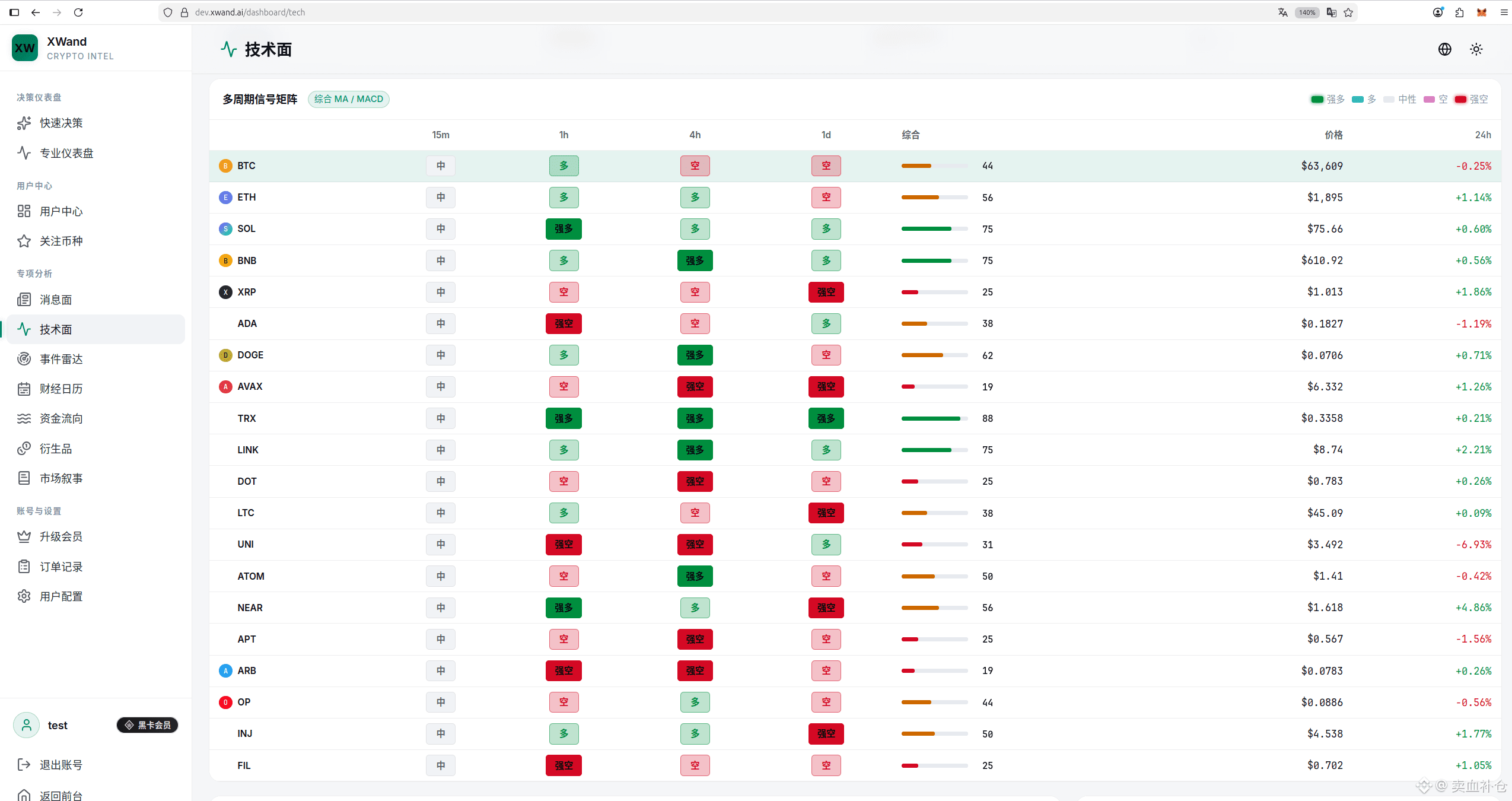The width and height of the screenshot is (1512, 801).
Task: Open the browser hamburger menu
Action: point(1504,12)
